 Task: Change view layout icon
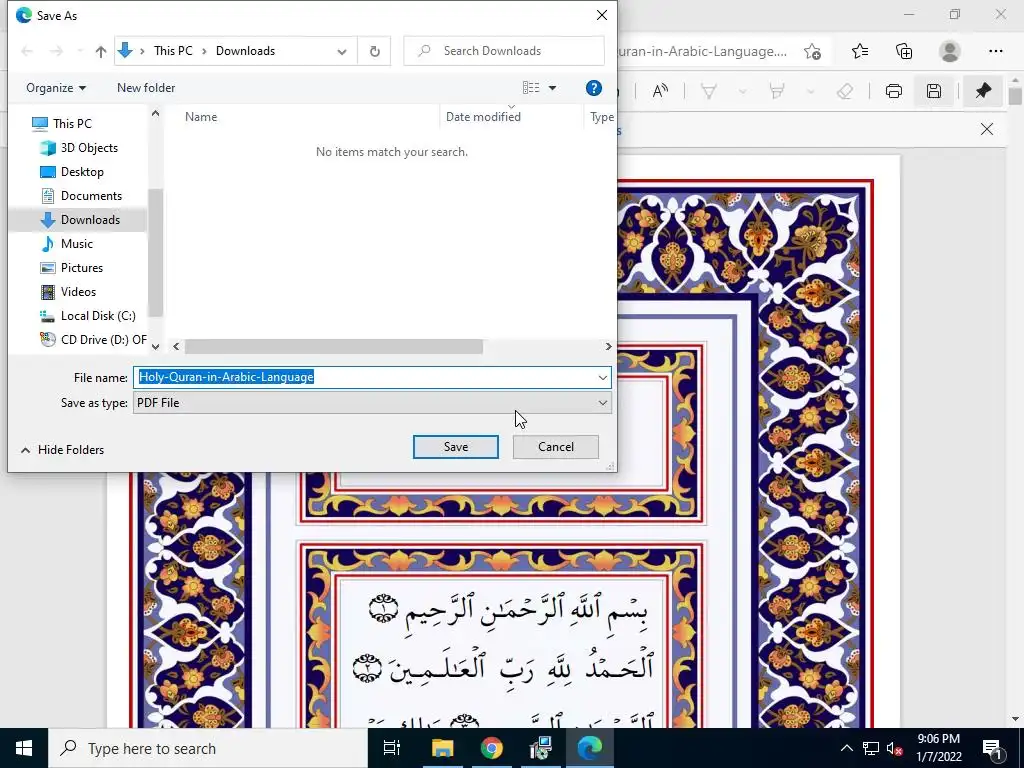click(x=531, y=88)
